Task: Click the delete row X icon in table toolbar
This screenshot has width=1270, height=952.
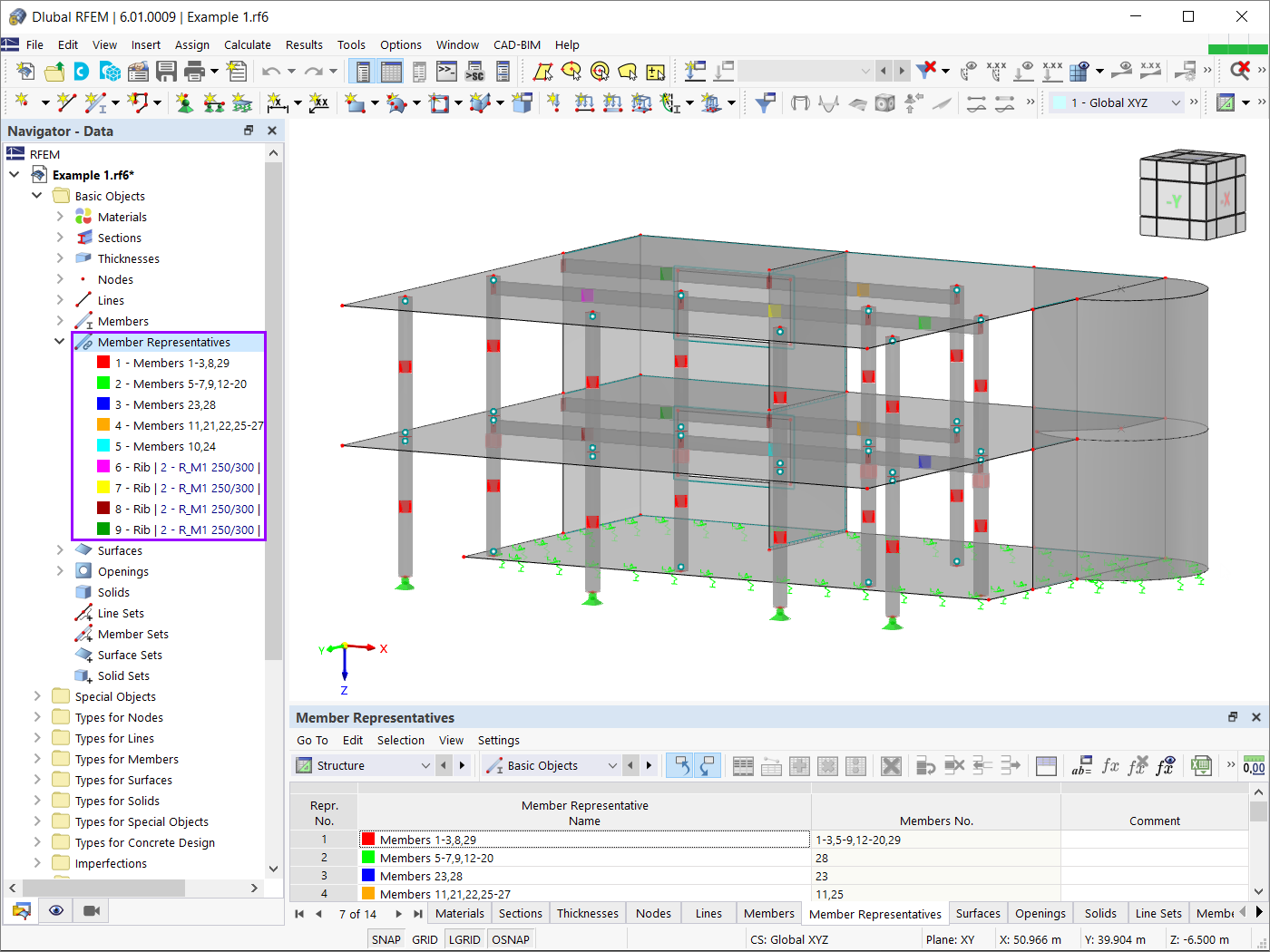Action: coord(891,765)
